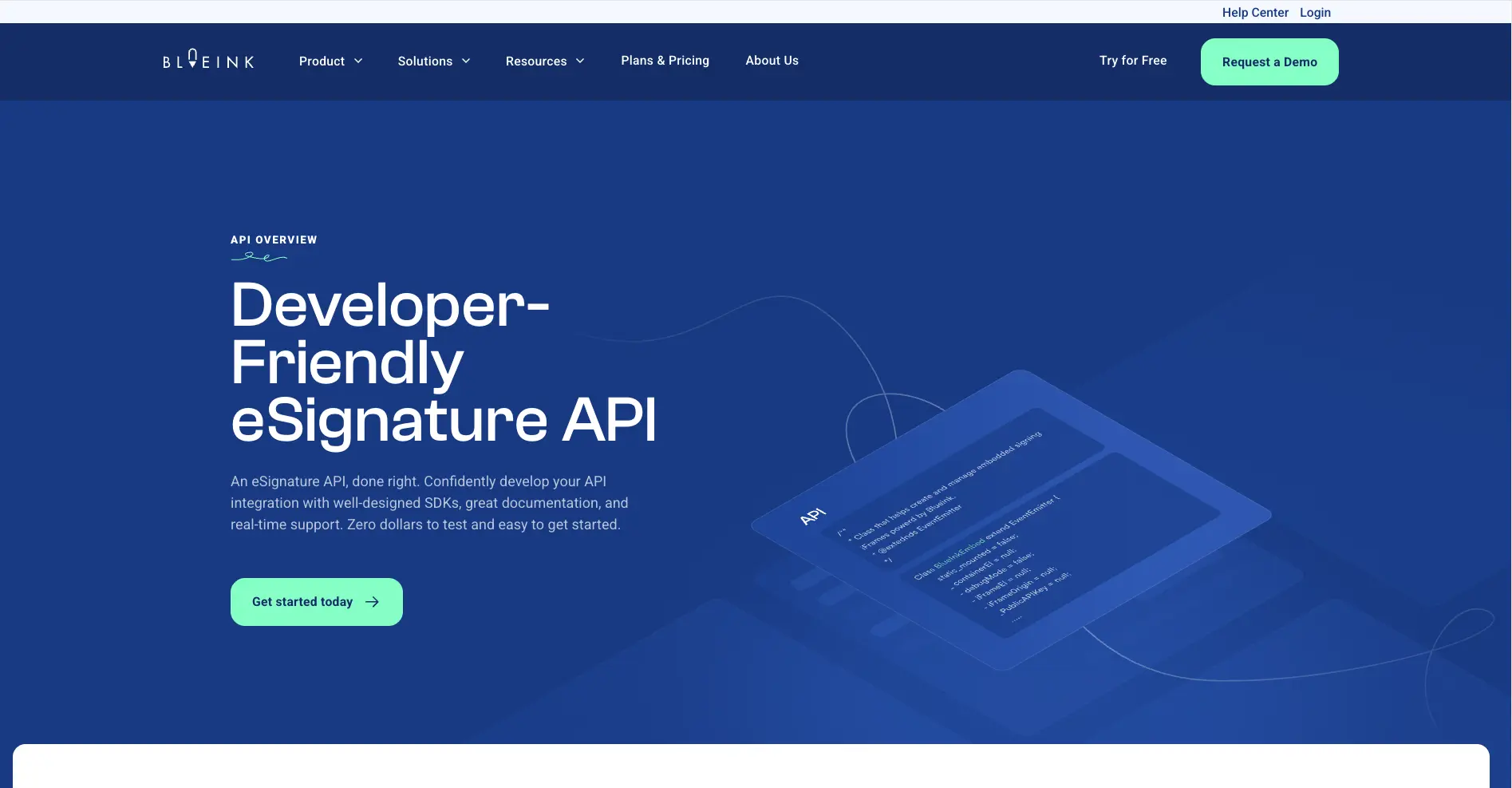Expand the Product dropdown chevron
The width and height of the screenshot is (1512, 788).
coord(358,61)
